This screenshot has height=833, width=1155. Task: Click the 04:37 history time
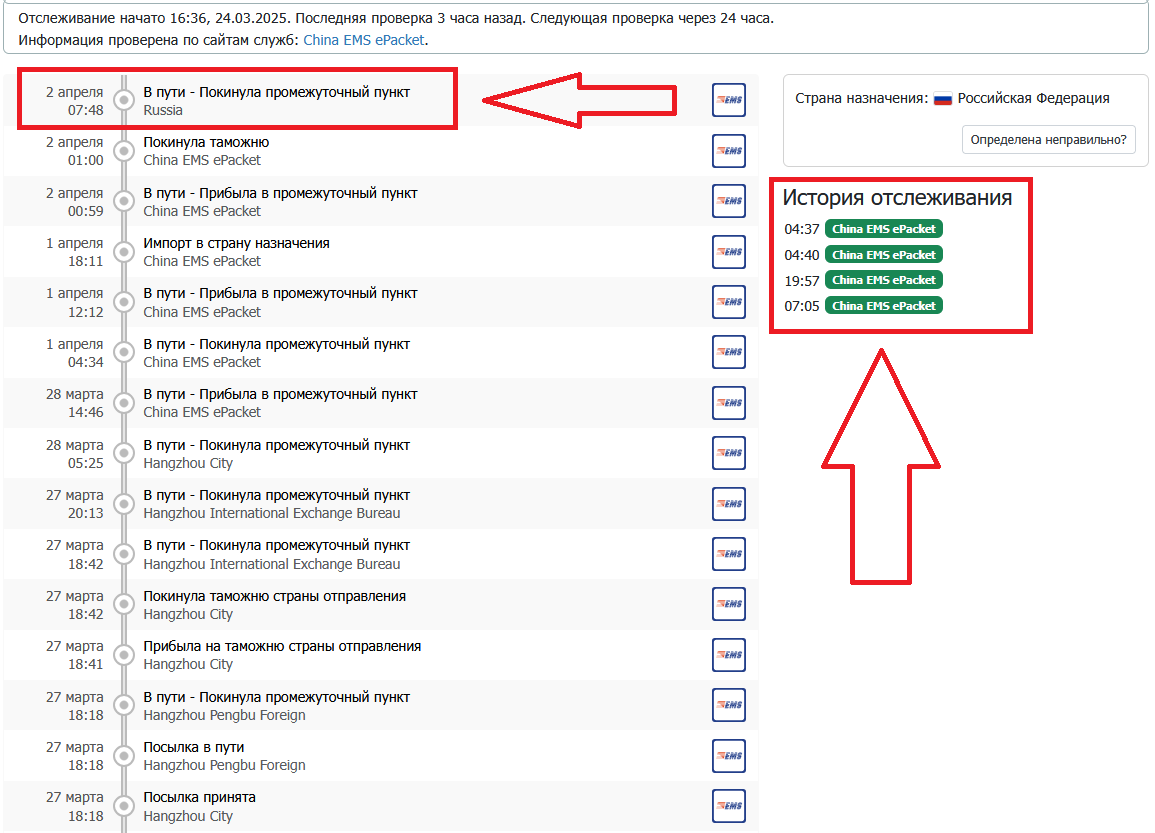801,229
